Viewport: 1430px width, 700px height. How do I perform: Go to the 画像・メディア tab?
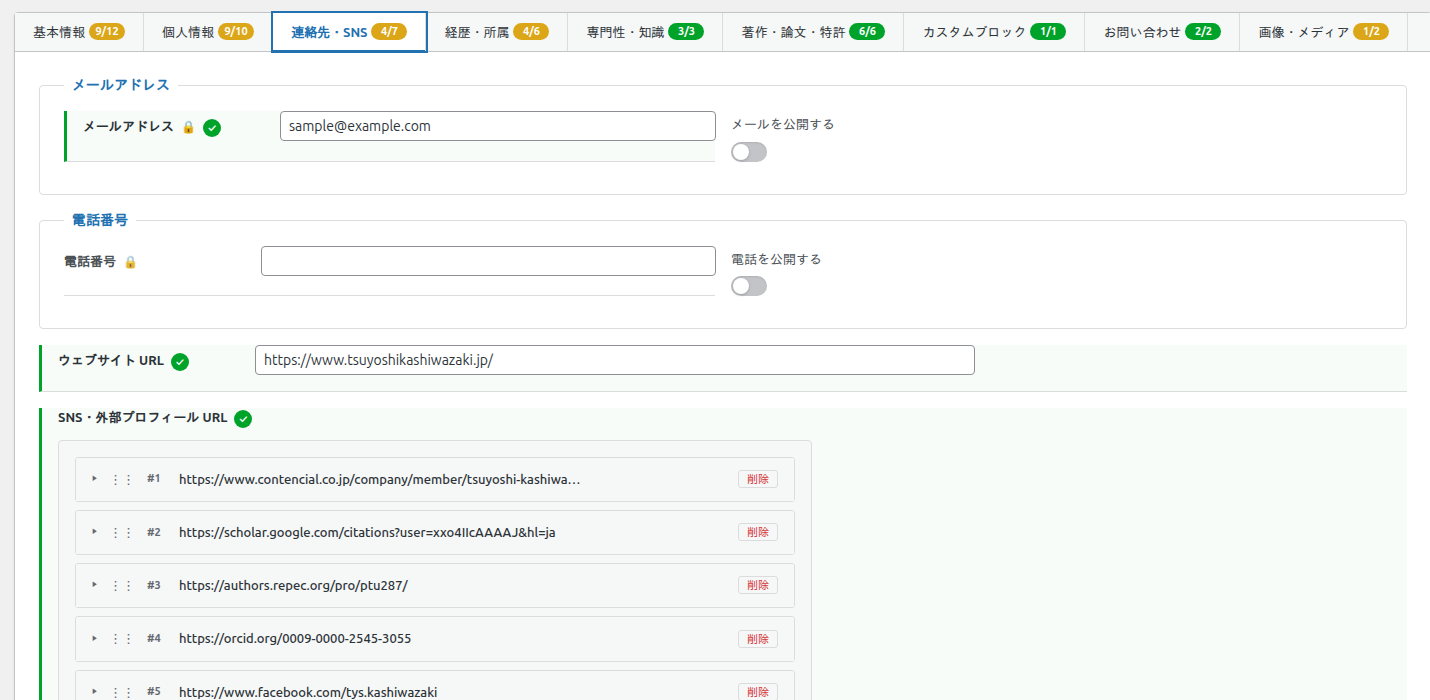click(1323, 32)
